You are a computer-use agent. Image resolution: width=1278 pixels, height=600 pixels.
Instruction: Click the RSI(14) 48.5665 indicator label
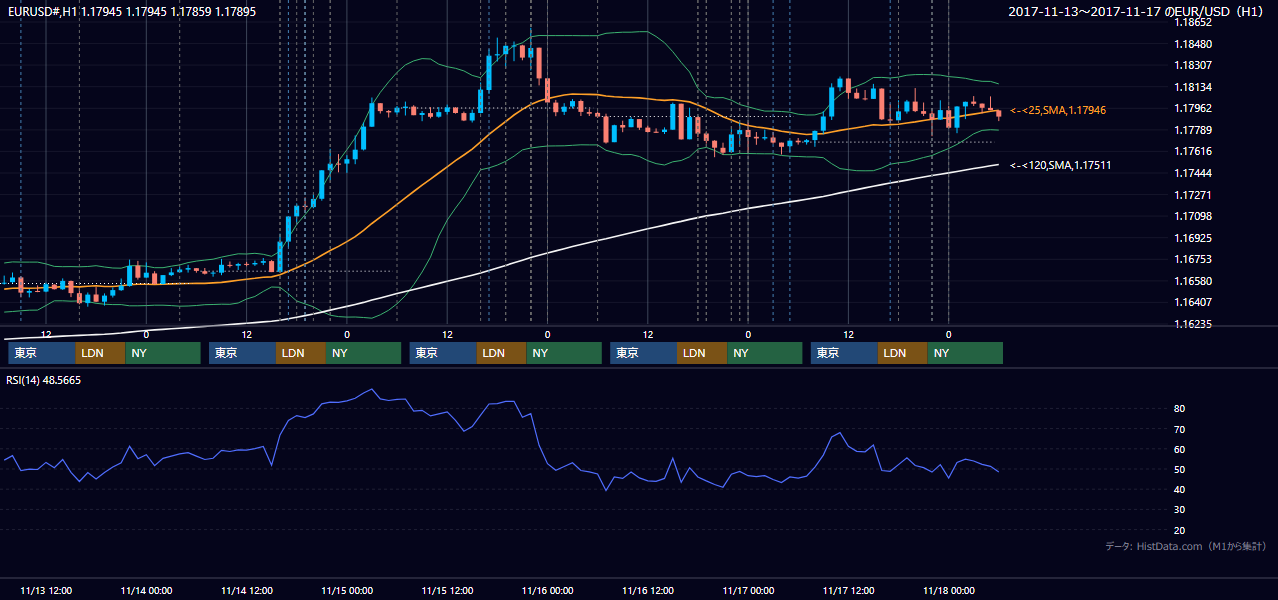tap(43, 379)
